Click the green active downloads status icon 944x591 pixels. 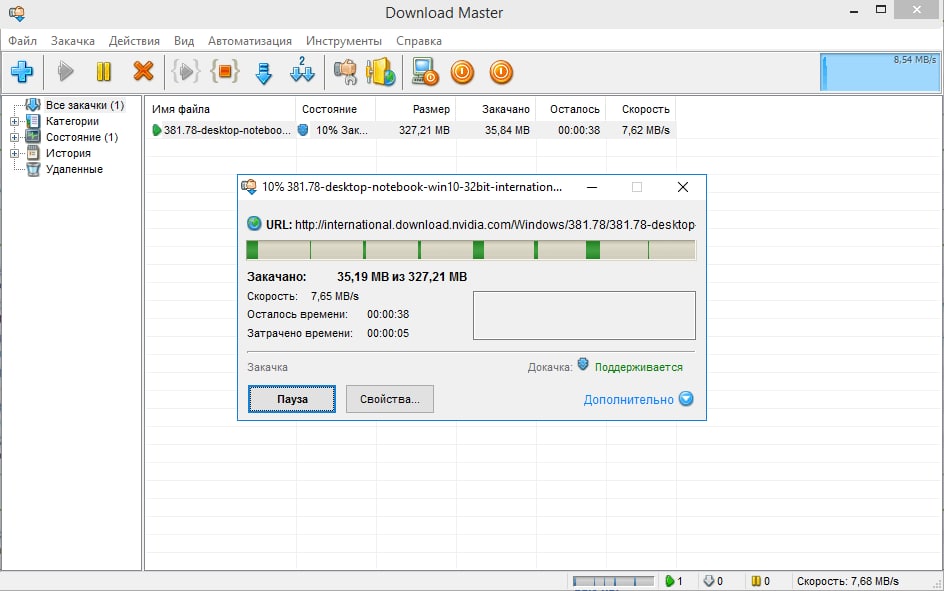tap(669, 581)
